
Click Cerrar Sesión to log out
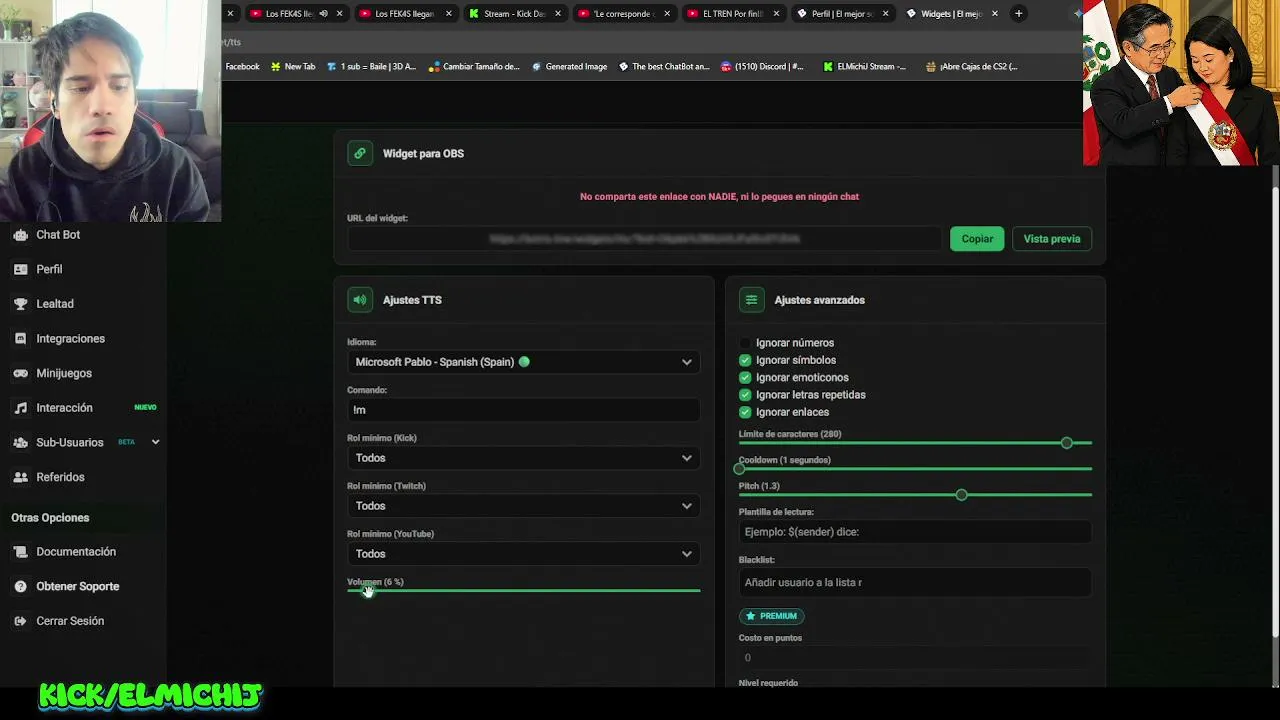coord(70,621)
